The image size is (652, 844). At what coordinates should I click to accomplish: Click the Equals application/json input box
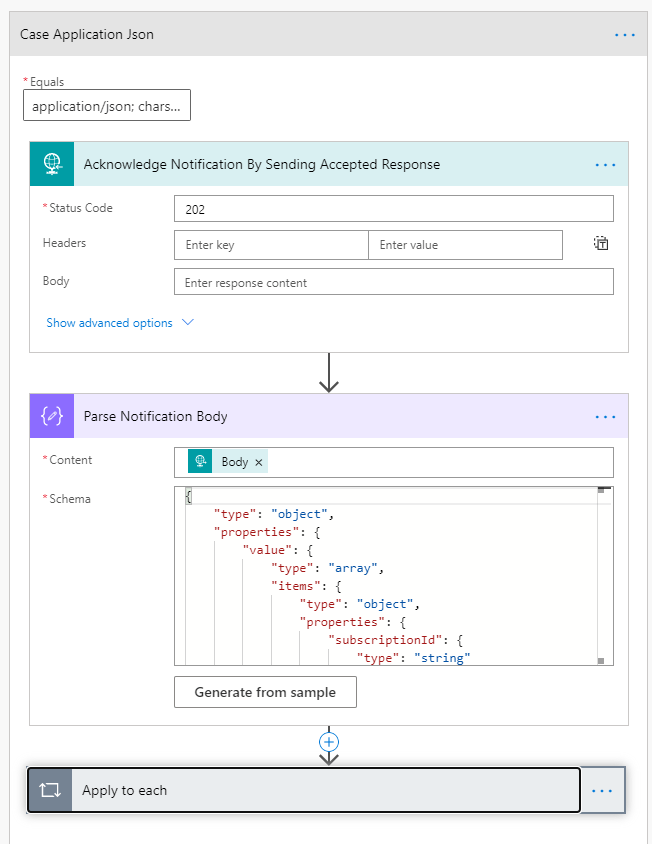[107, 106]
